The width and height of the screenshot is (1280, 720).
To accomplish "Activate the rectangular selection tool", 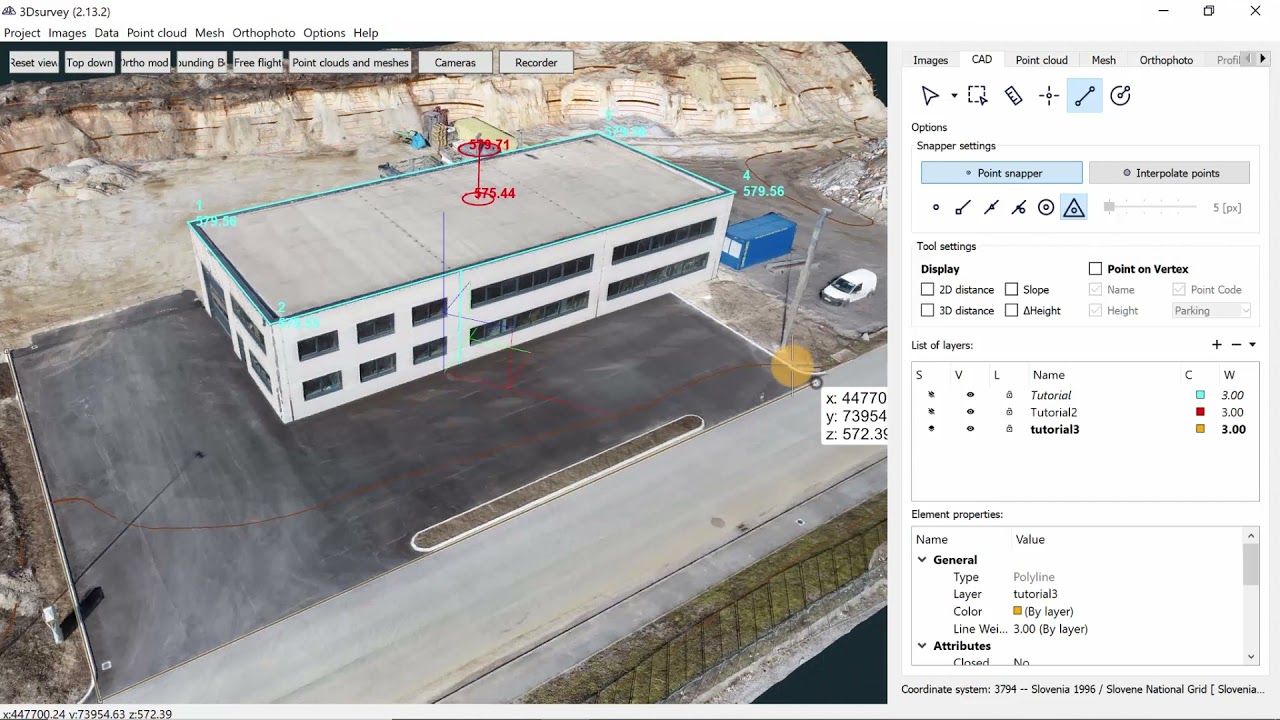I will [977, 95].
